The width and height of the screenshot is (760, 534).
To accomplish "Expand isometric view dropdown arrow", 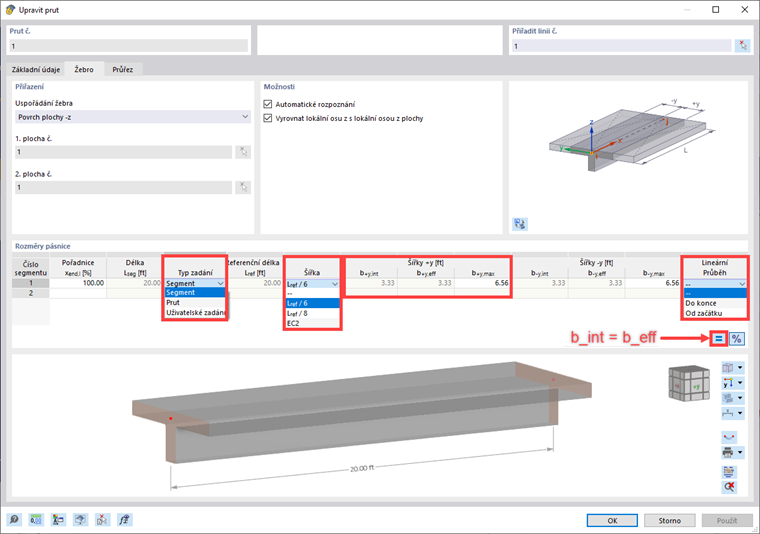I will tap(740, 368).
